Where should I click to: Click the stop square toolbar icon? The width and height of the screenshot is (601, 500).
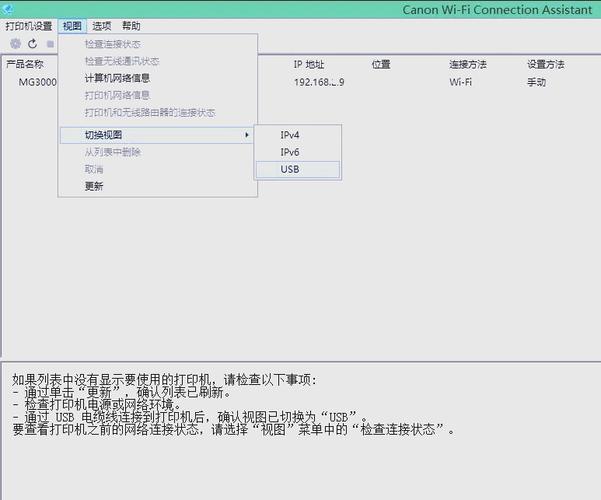(50, 44)
